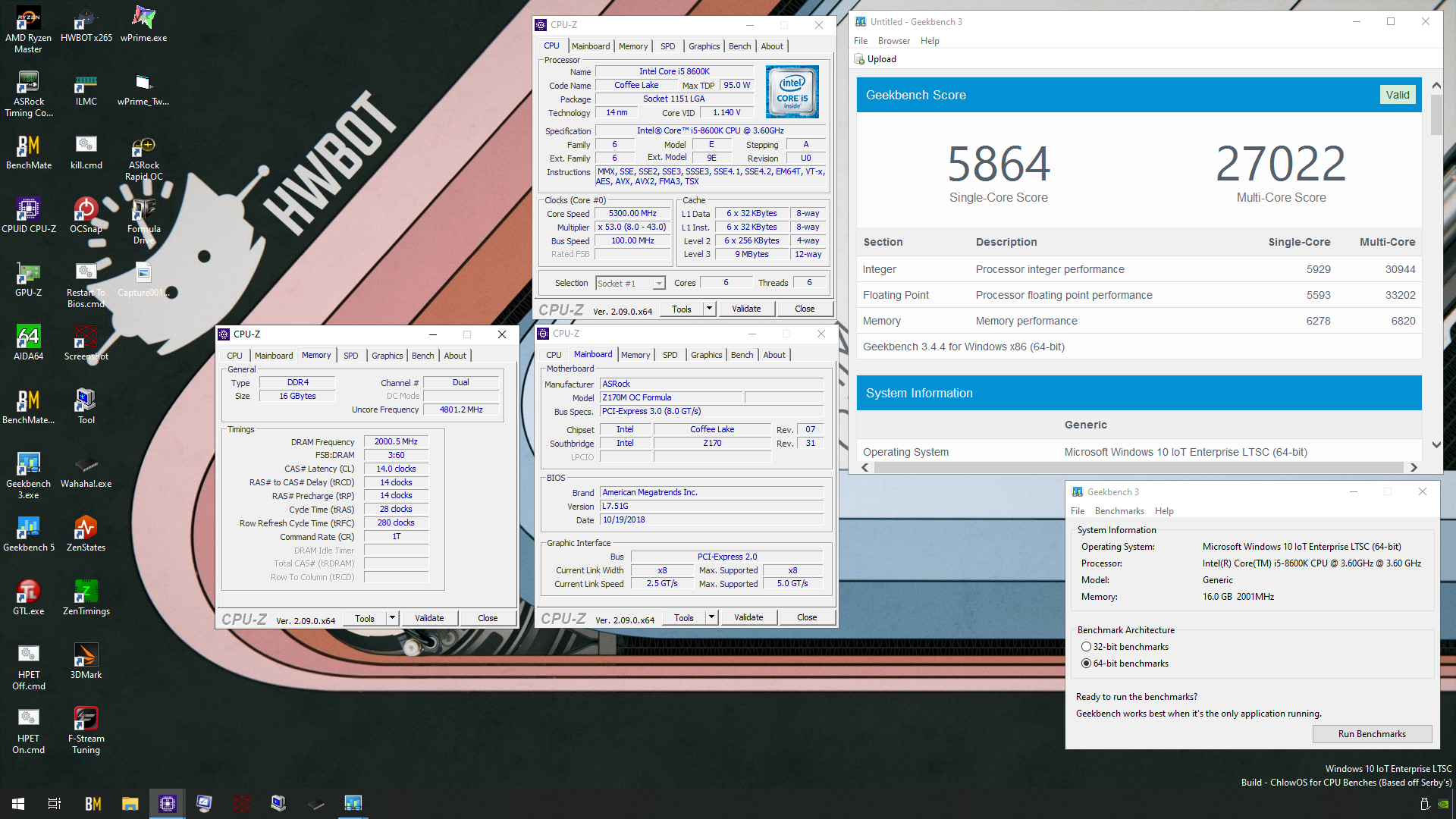Select Restart To Bios.cmd file
The height and width of the screenshot is (819, 1456).
pos(86,285)
